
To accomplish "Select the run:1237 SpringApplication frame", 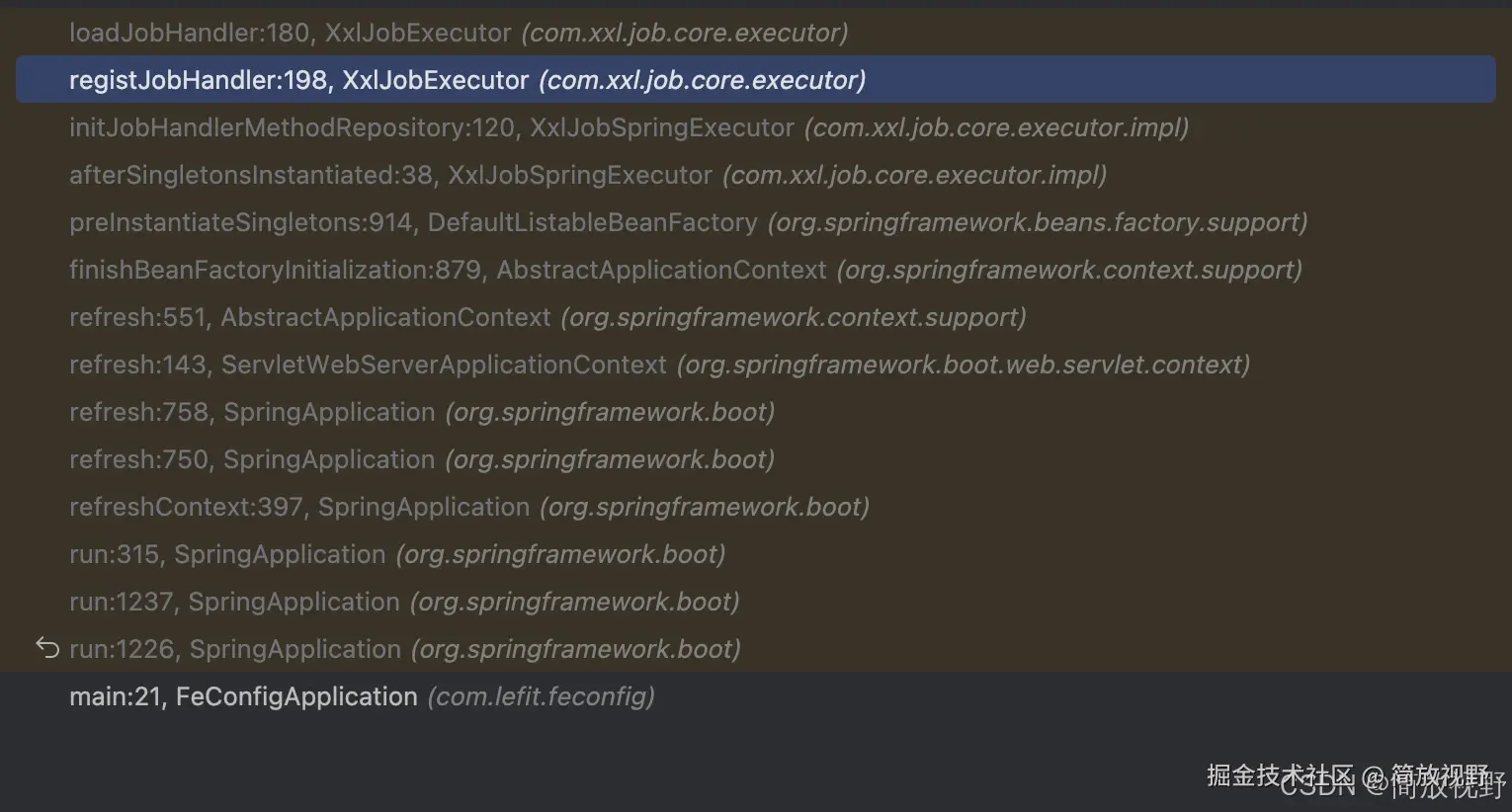I will (x=234, y=602).
